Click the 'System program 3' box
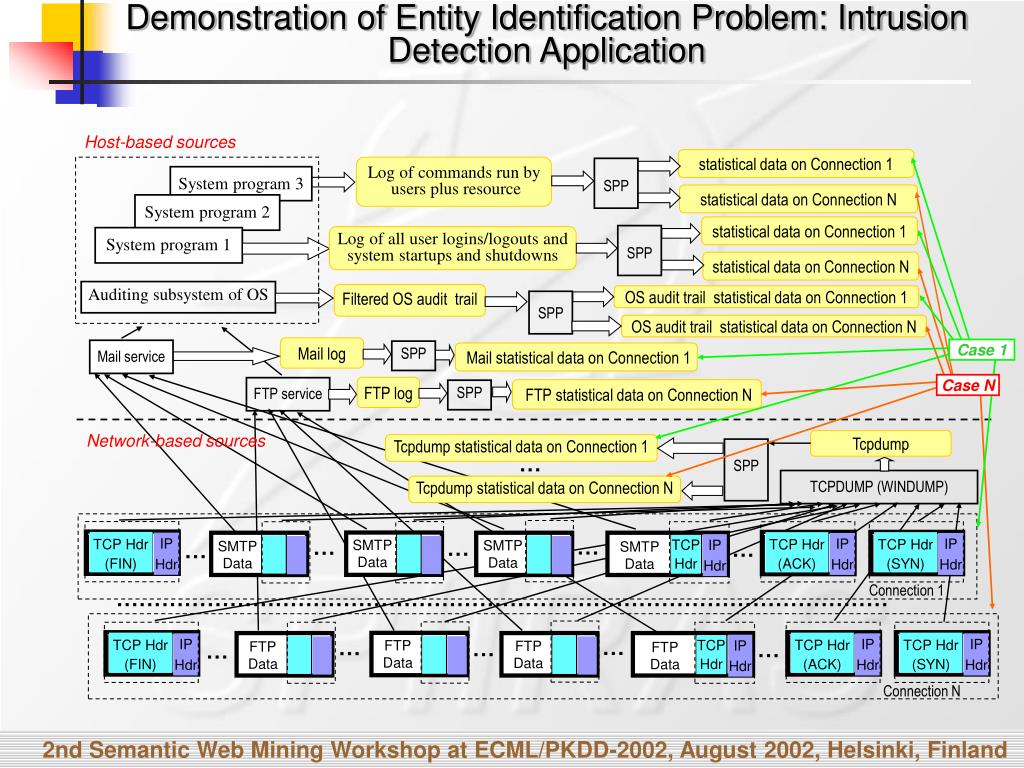 tap(240, 184)
